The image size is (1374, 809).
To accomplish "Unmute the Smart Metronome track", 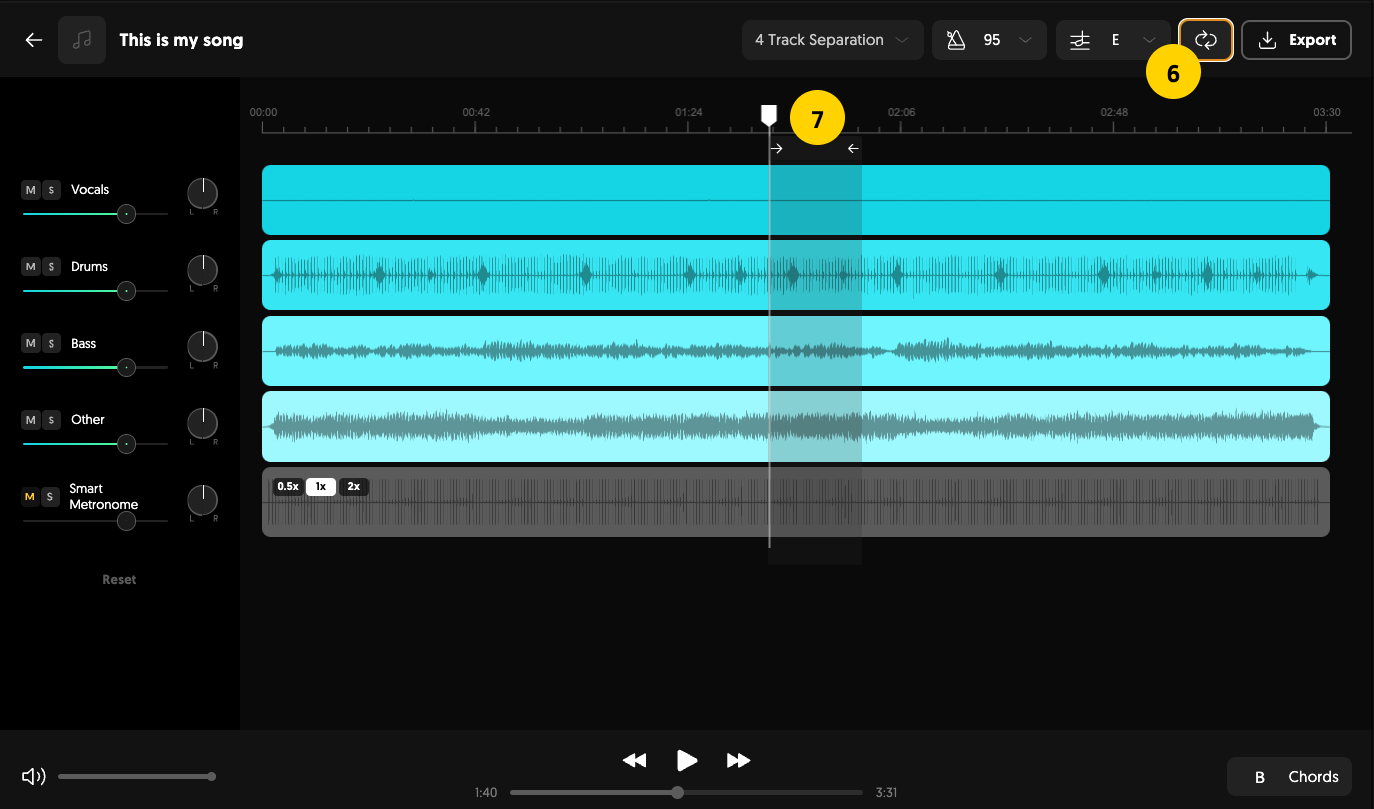I will coord(30,497).
